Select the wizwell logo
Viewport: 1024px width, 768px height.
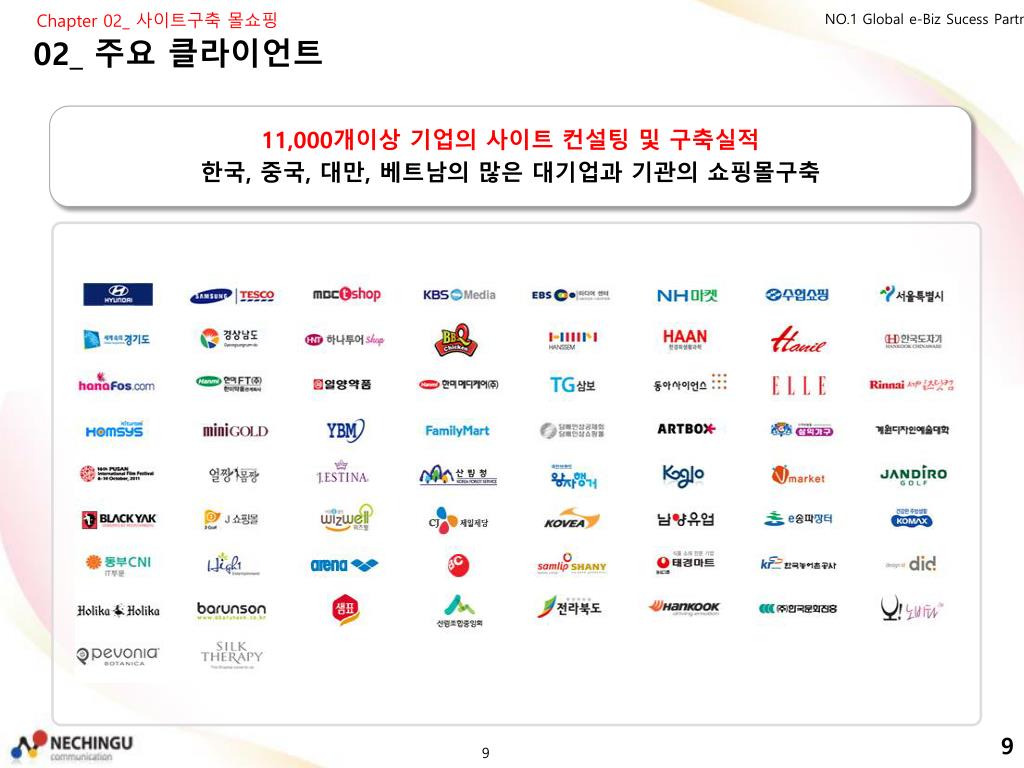coord(346,518)
